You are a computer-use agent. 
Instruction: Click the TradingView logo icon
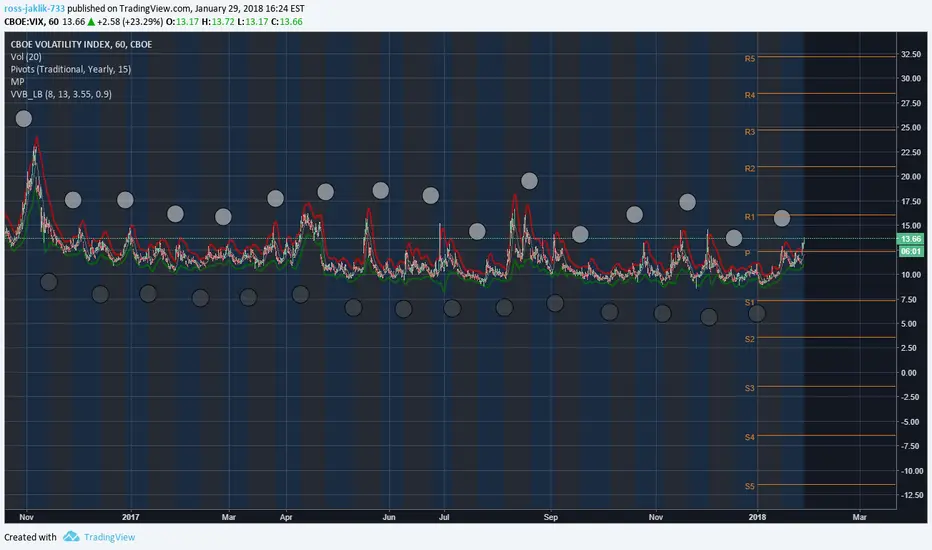click(x=71, y=536)
